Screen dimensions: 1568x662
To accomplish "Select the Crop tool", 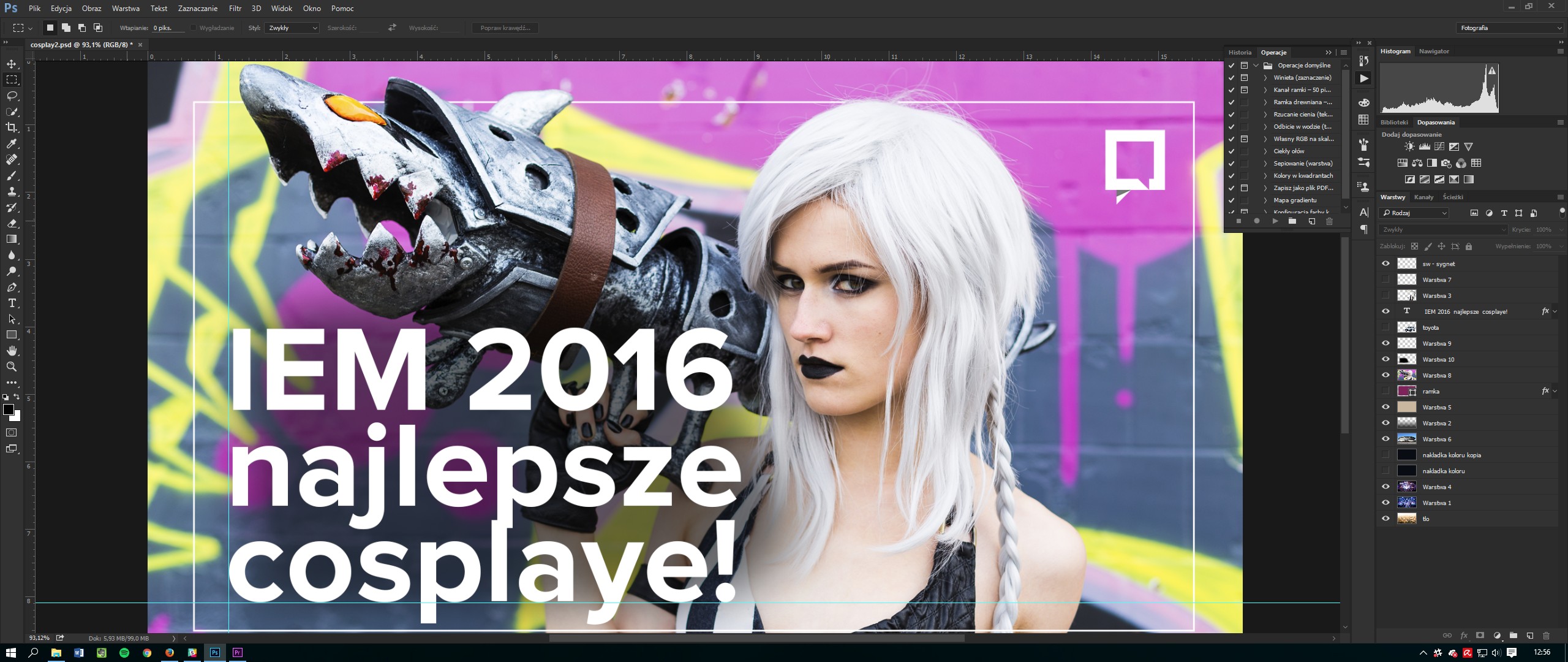I will pos(12,127).
